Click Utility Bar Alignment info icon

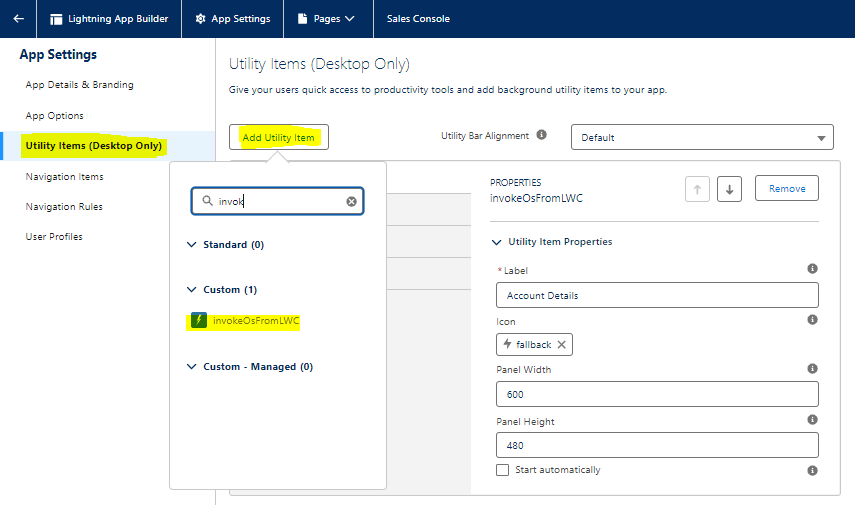(541, 135)
